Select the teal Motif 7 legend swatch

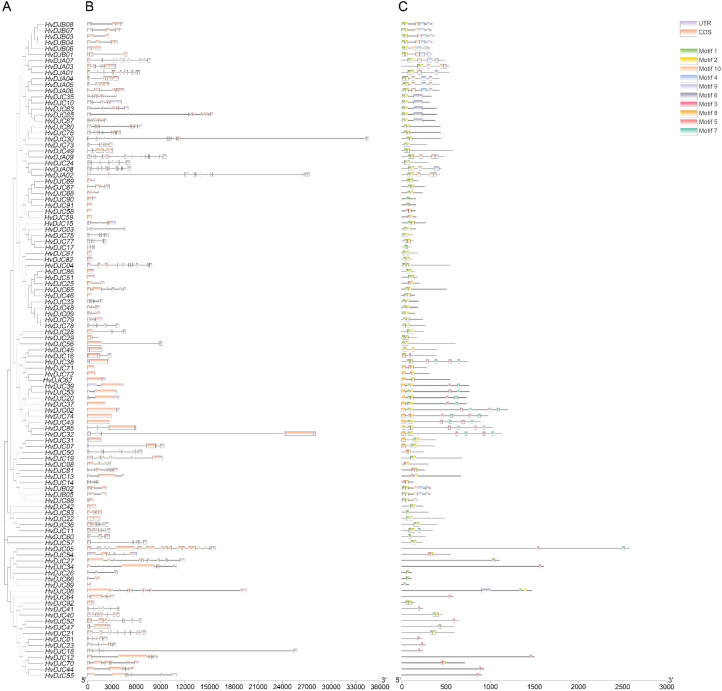pos(688,131)
